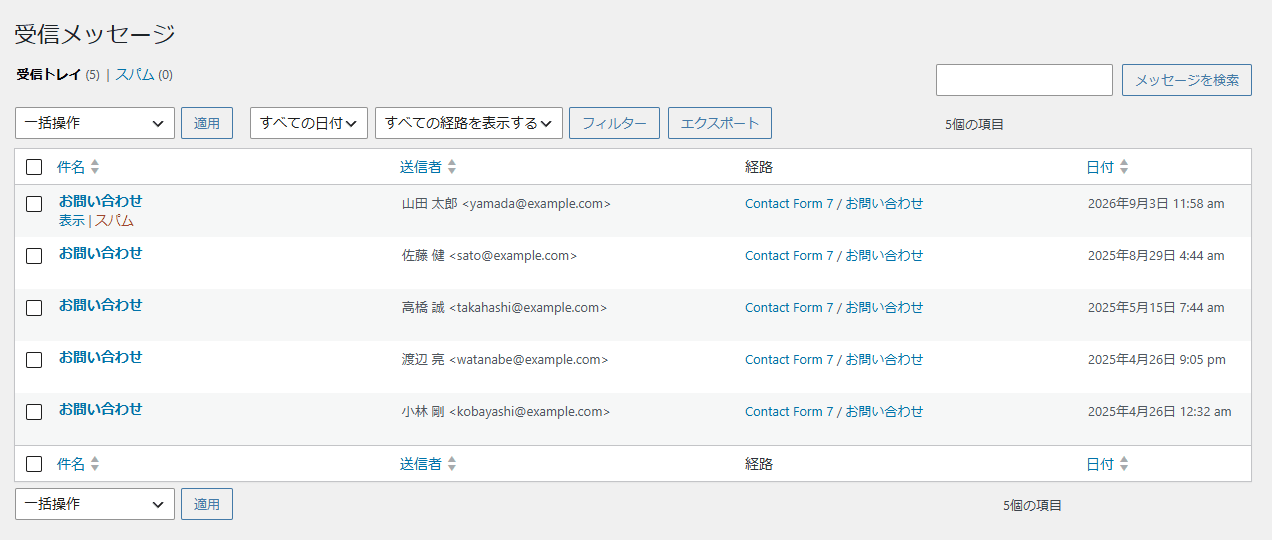The width and height of the screenshot is (1272, 540).
Task: Open お問い合わせ message from 佐藤 健
Action: (100, 253)
